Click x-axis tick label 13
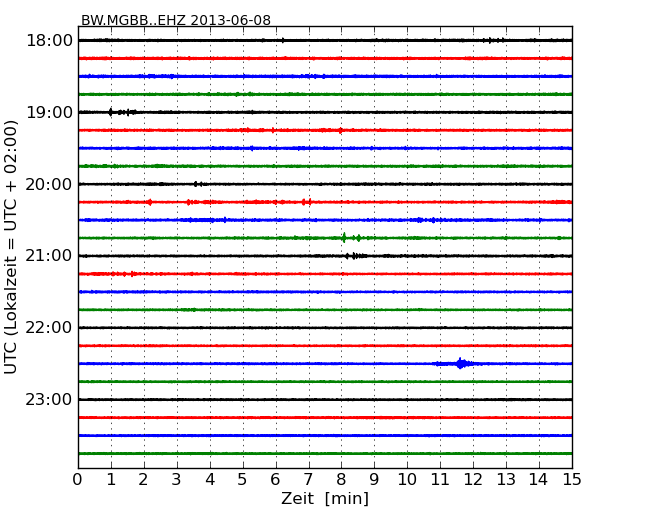This screenshot has width=650, height=520. click(x=506, y=480)
